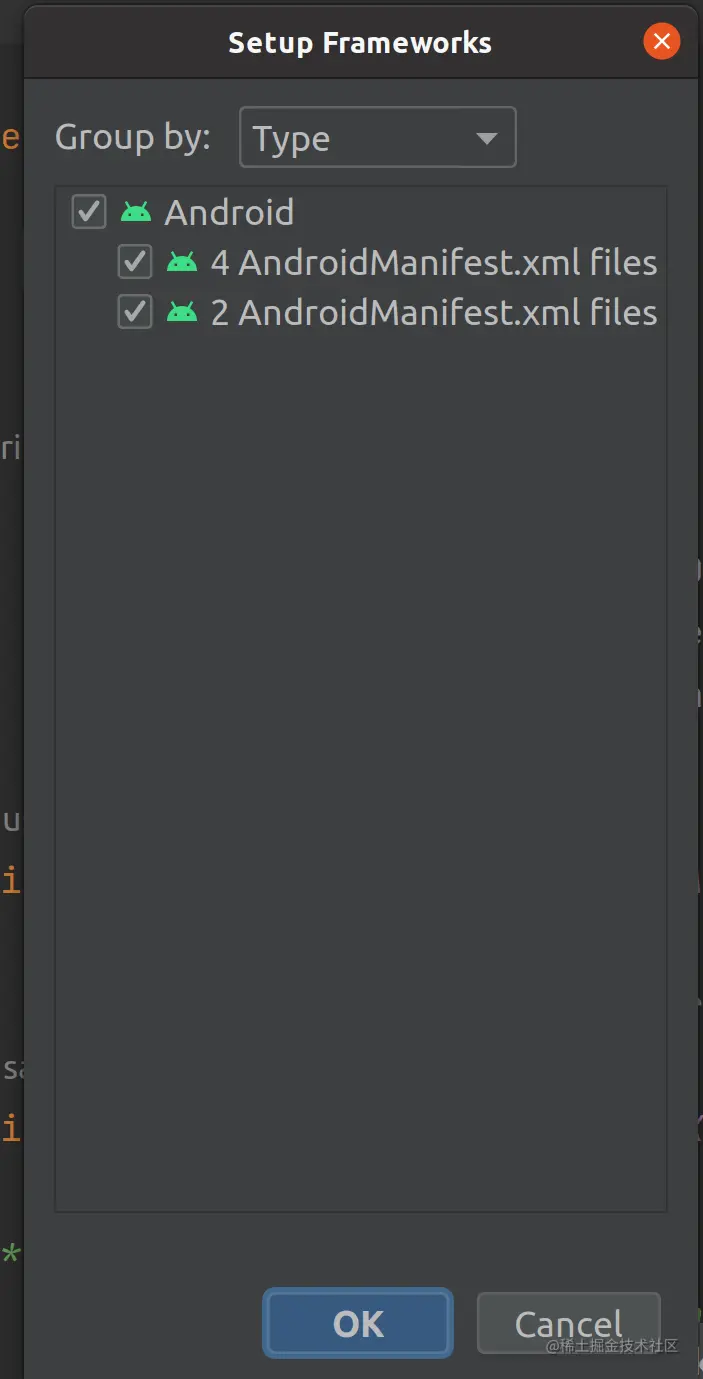Select the Android tree node label

pyautogui.click(x=229, y=212)
